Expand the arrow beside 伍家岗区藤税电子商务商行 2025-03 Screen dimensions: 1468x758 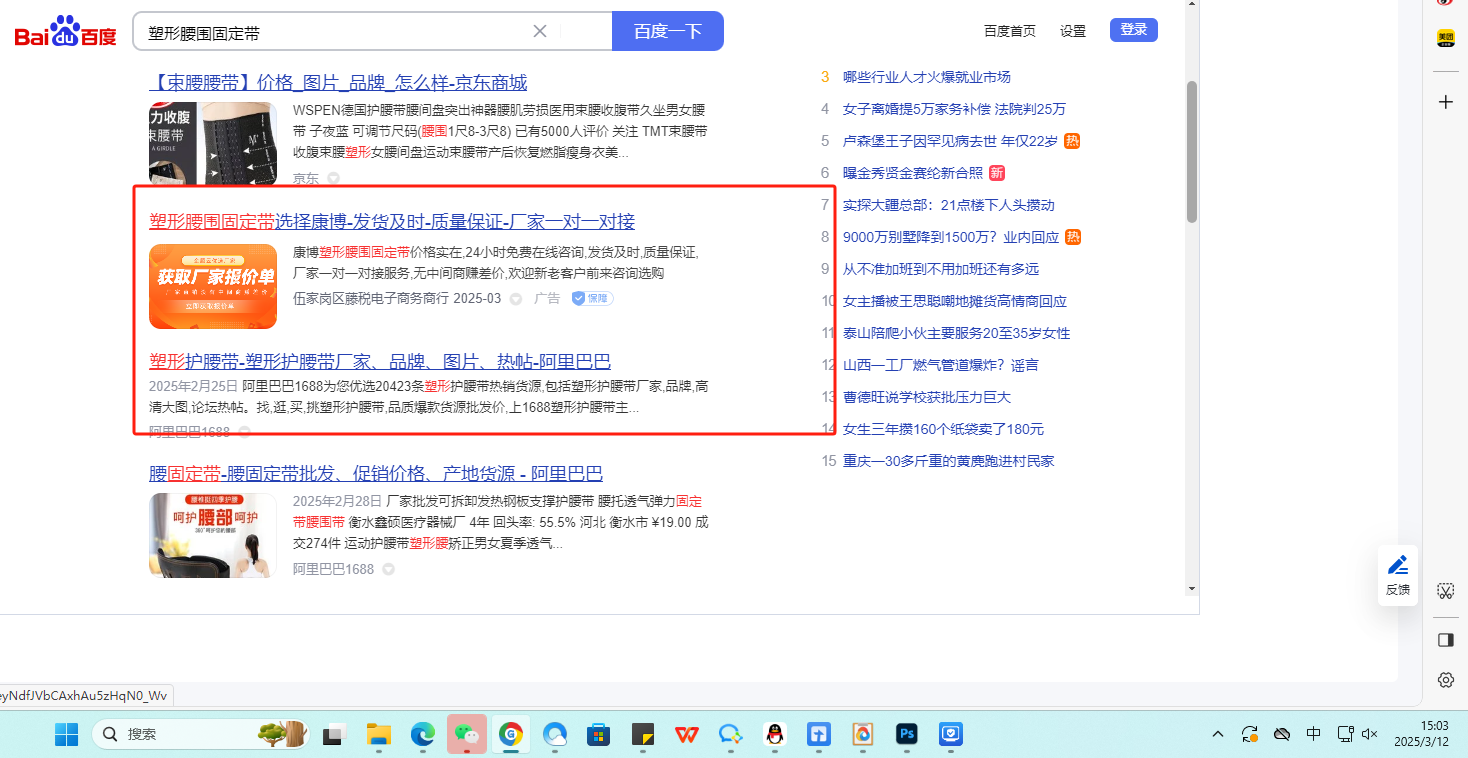pyautogui.click(x=516, y=298)
